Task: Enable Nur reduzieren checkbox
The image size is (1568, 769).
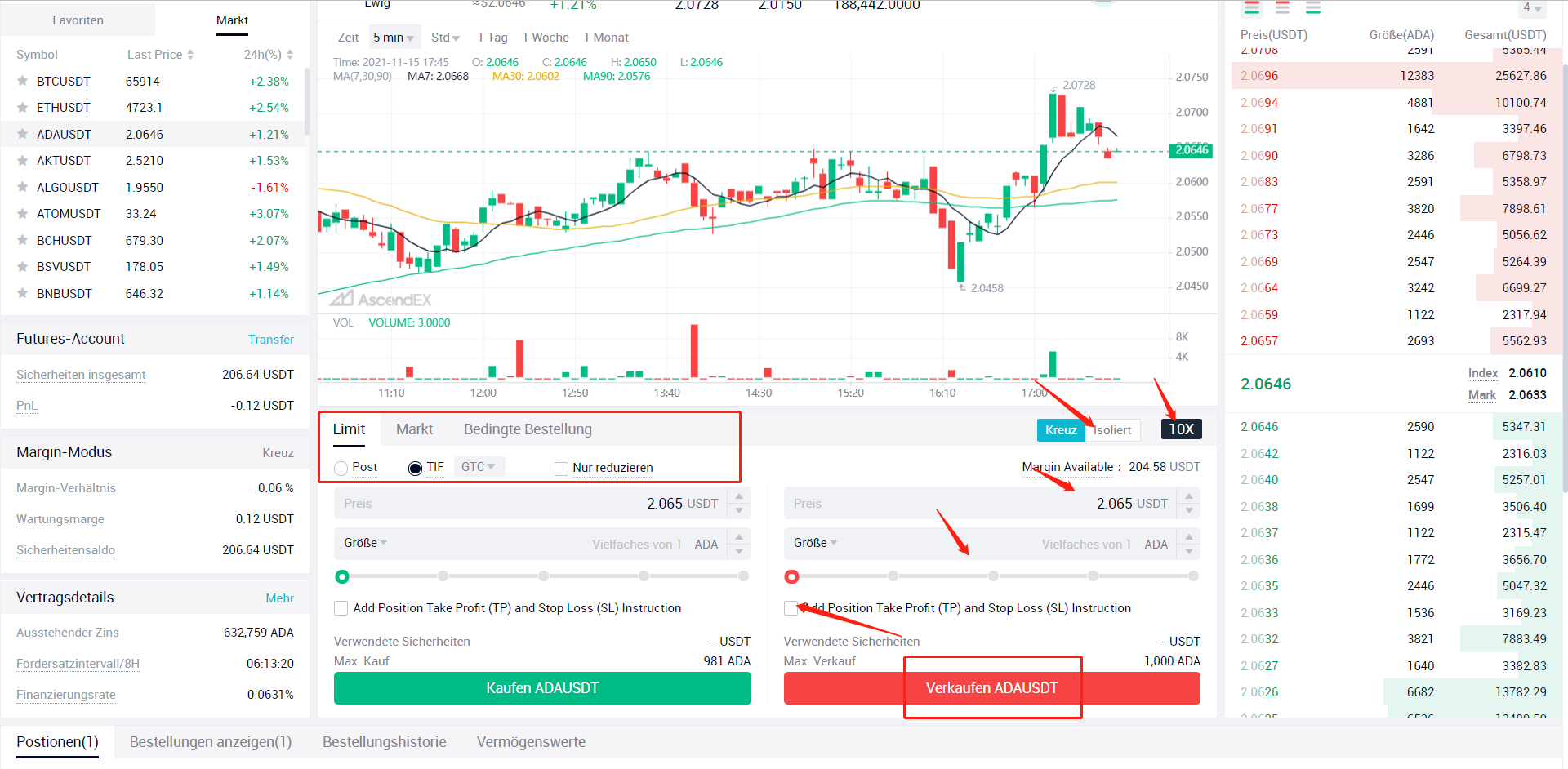Action: coord(561,469)
